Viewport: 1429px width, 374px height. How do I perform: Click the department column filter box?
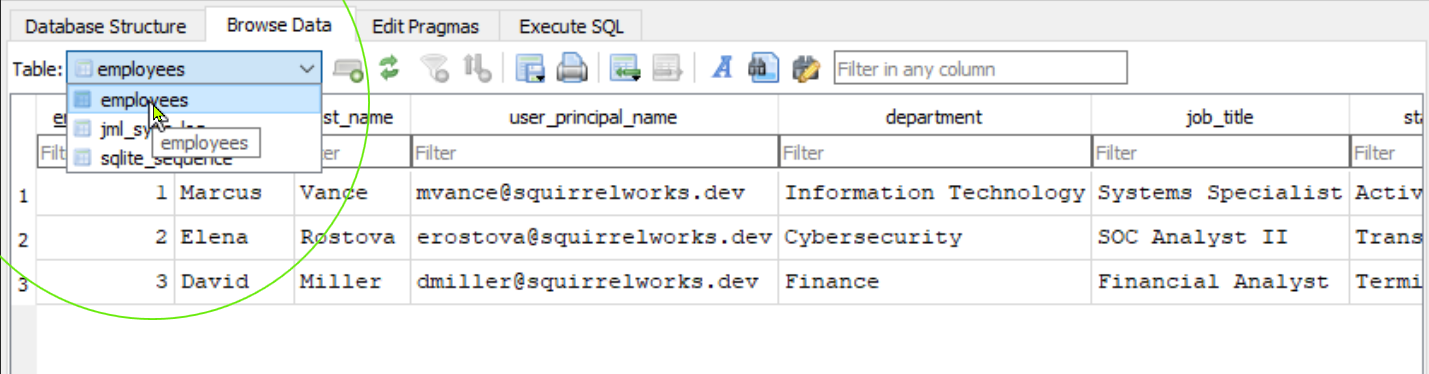(934, 154)
